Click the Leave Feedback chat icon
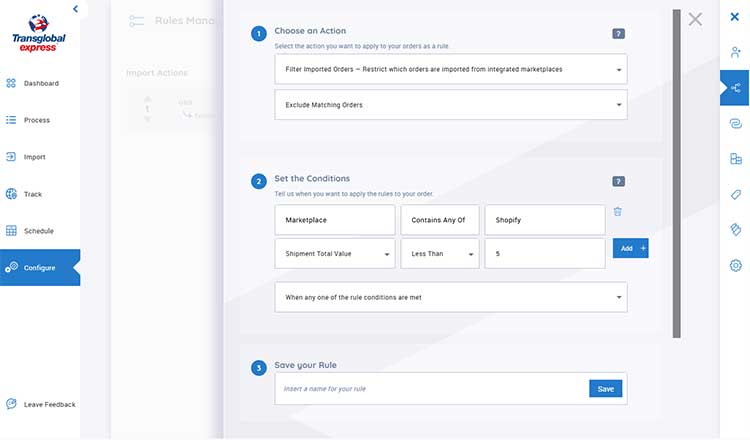The height and width of the screenshot is (440, 750). point(11,404)
